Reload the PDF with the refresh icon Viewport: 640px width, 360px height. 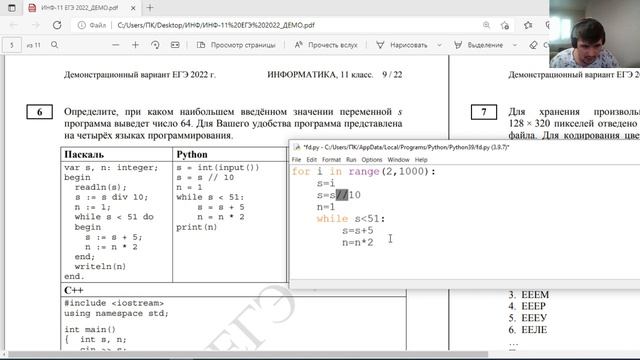click(57, 25)
